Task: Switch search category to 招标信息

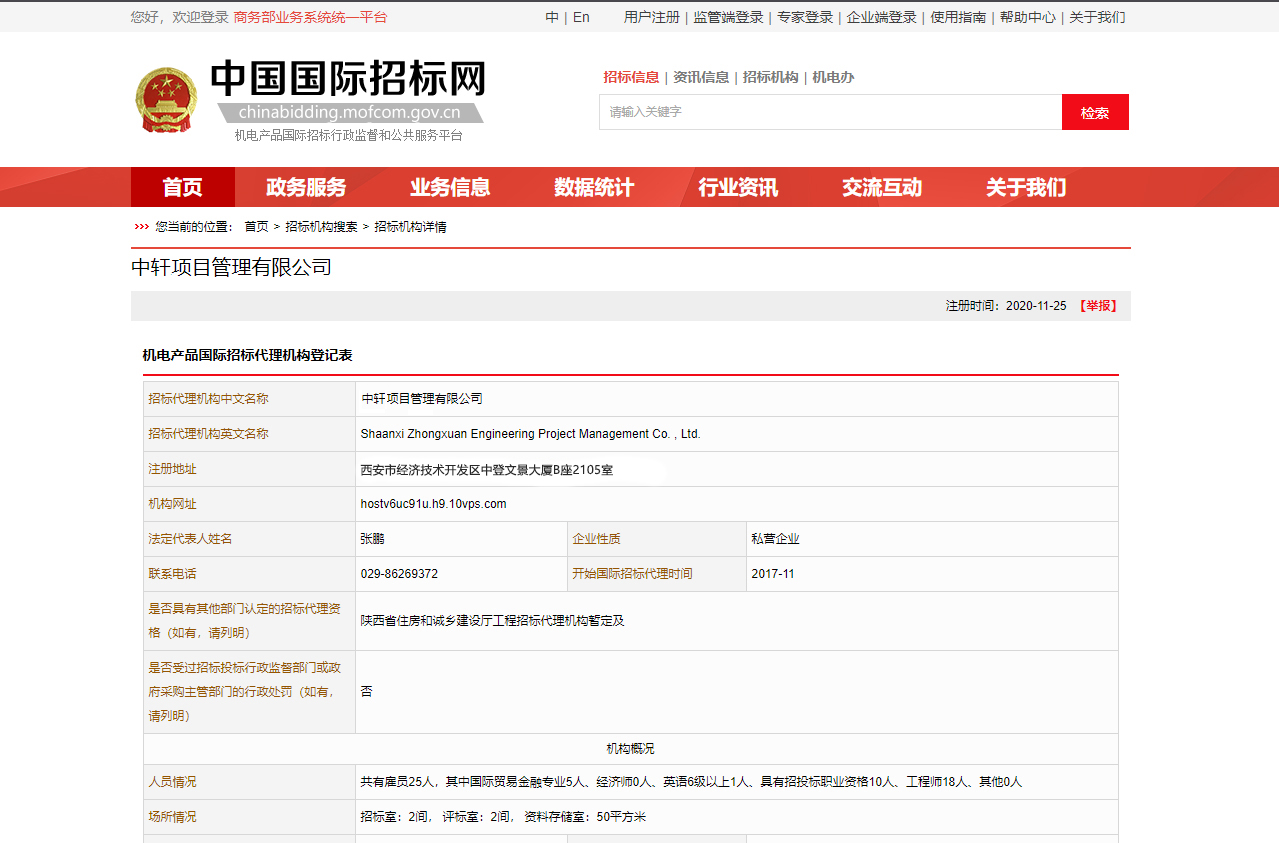Action: pyautogui.click(x=631, y=77)
